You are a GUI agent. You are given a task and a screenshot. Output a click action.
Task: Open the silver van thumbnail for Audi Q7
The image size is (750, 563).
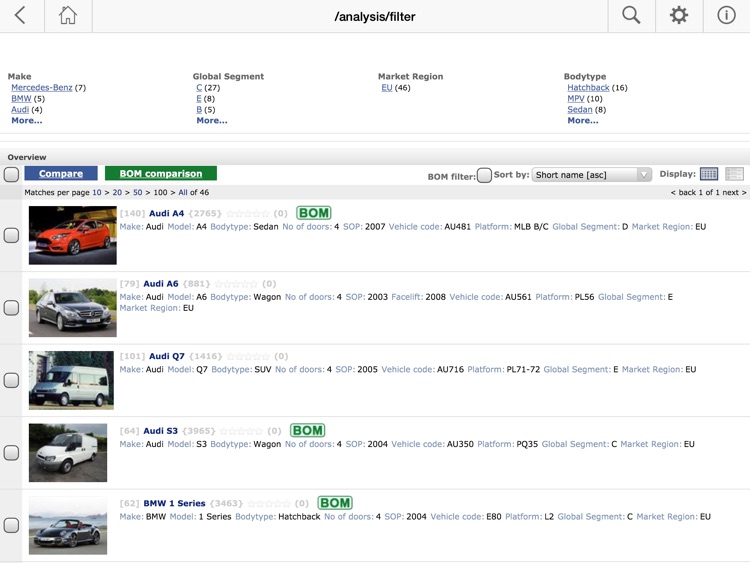click(x=71, y=380)
